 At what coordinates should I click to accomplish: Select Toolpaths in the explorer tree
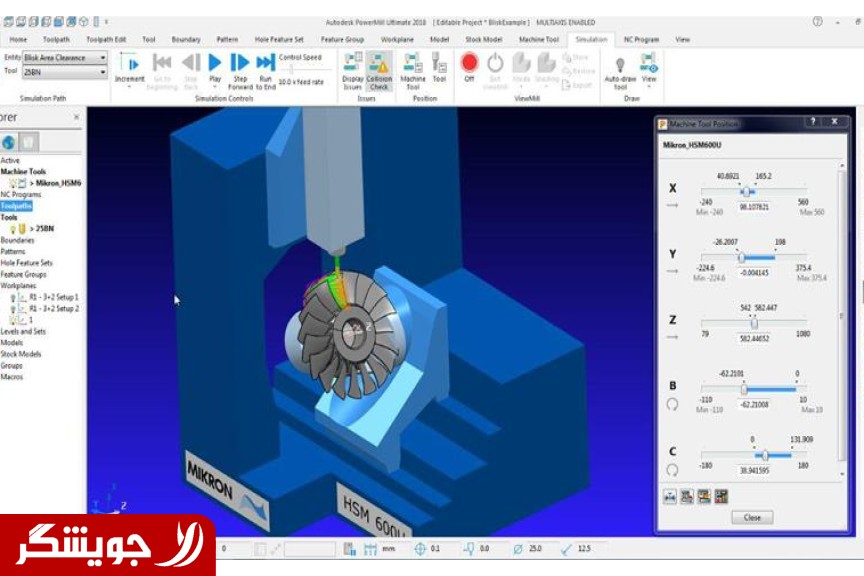click(16, 206)
